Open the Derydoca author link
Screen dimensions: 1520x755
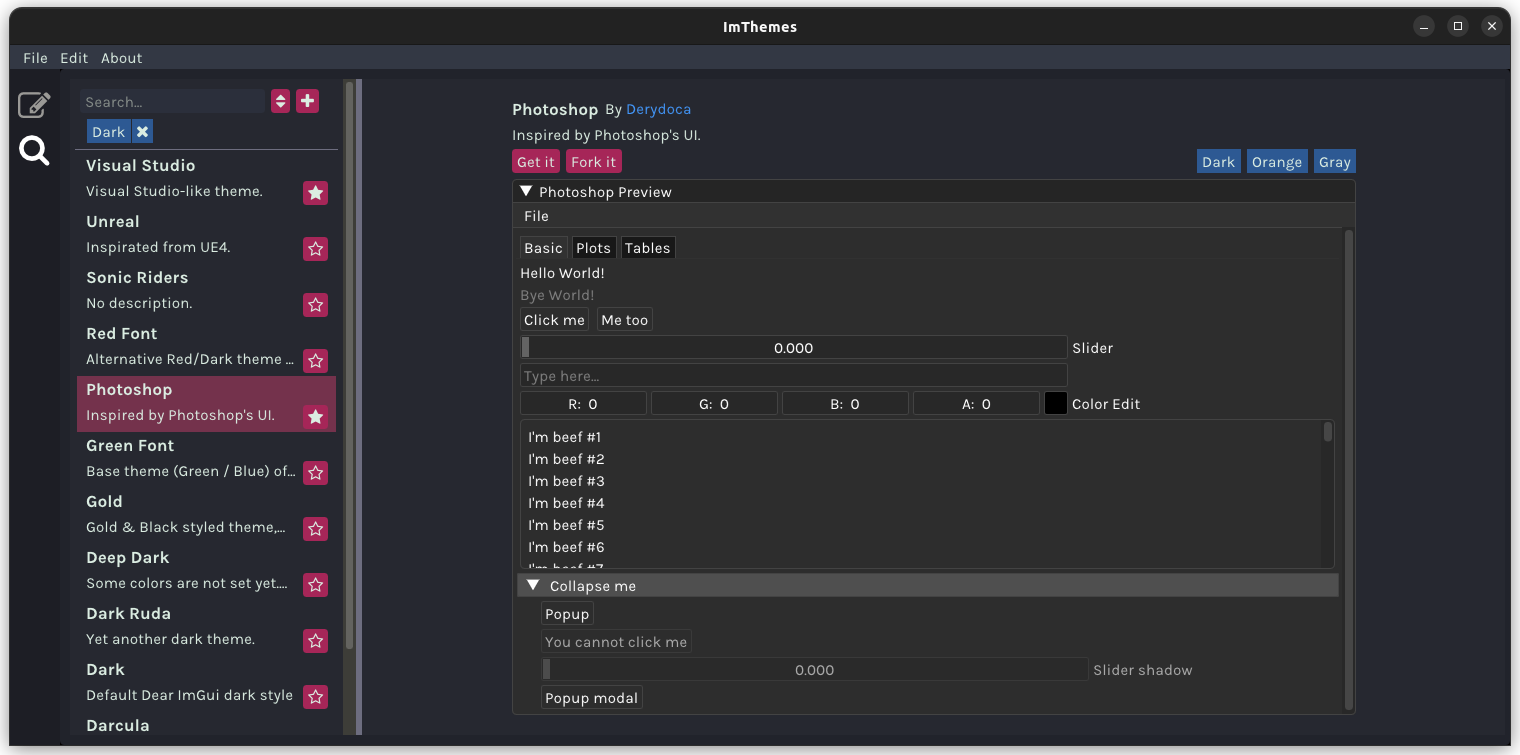point(658,109)
